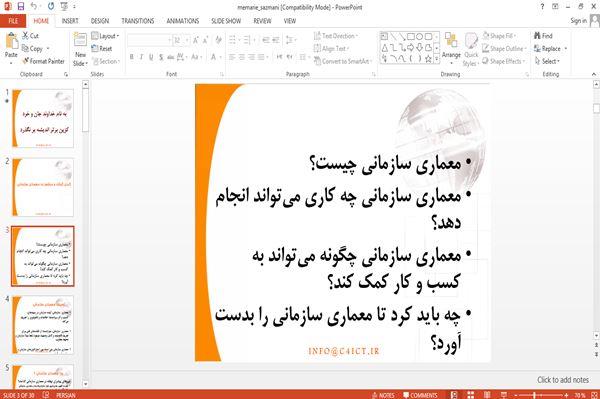Click the Copy button in Clipboard group

tap(32, 49)
